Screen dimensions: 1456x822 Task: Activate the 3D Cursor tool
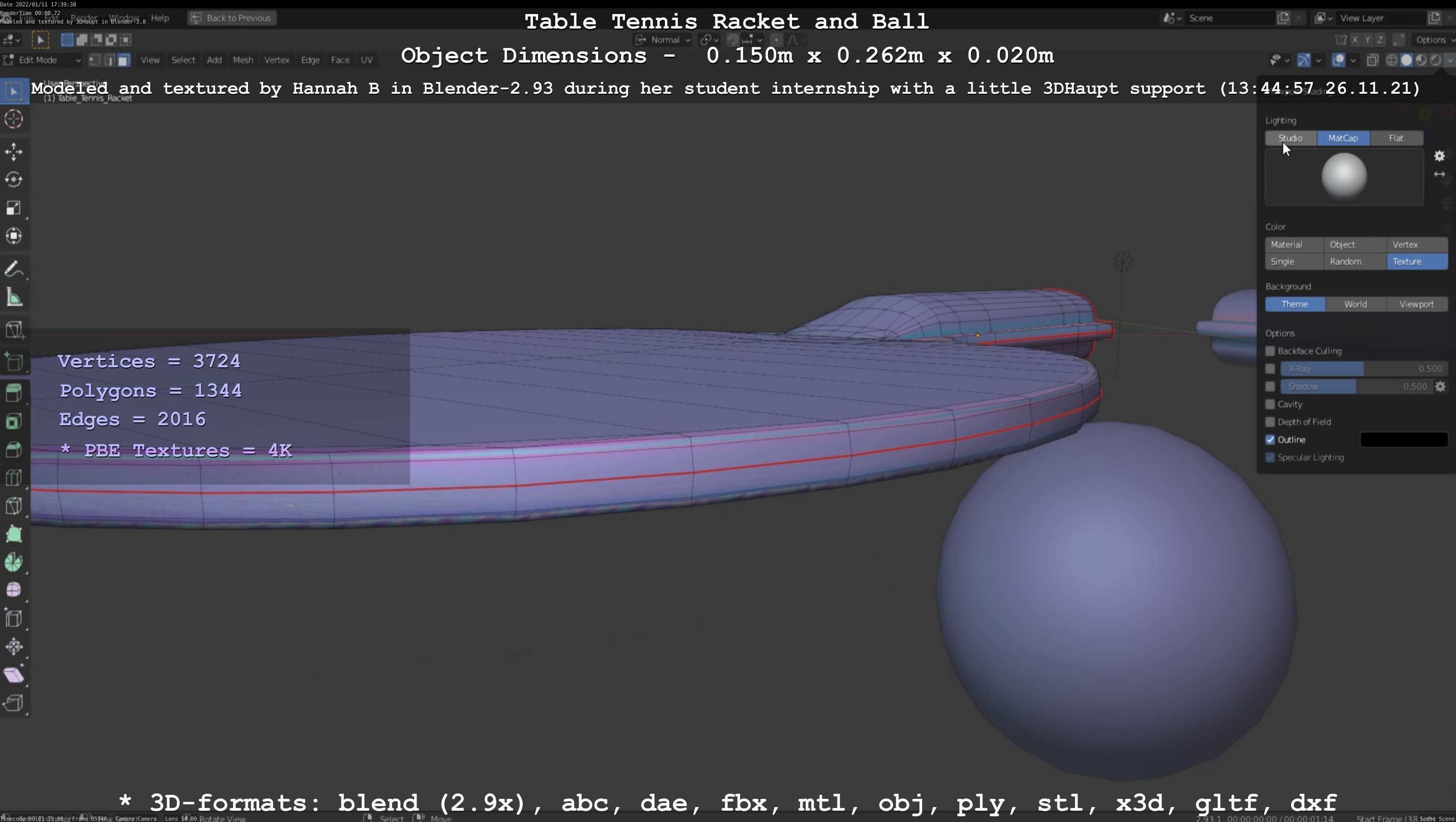(x=14, y=119)
